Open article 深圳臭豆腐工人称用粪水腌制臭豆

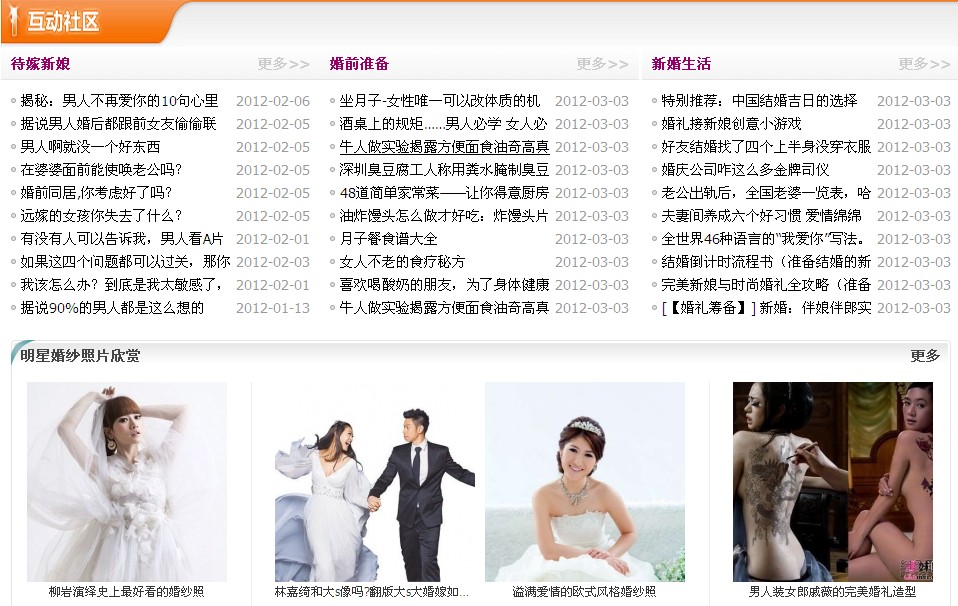444,170
